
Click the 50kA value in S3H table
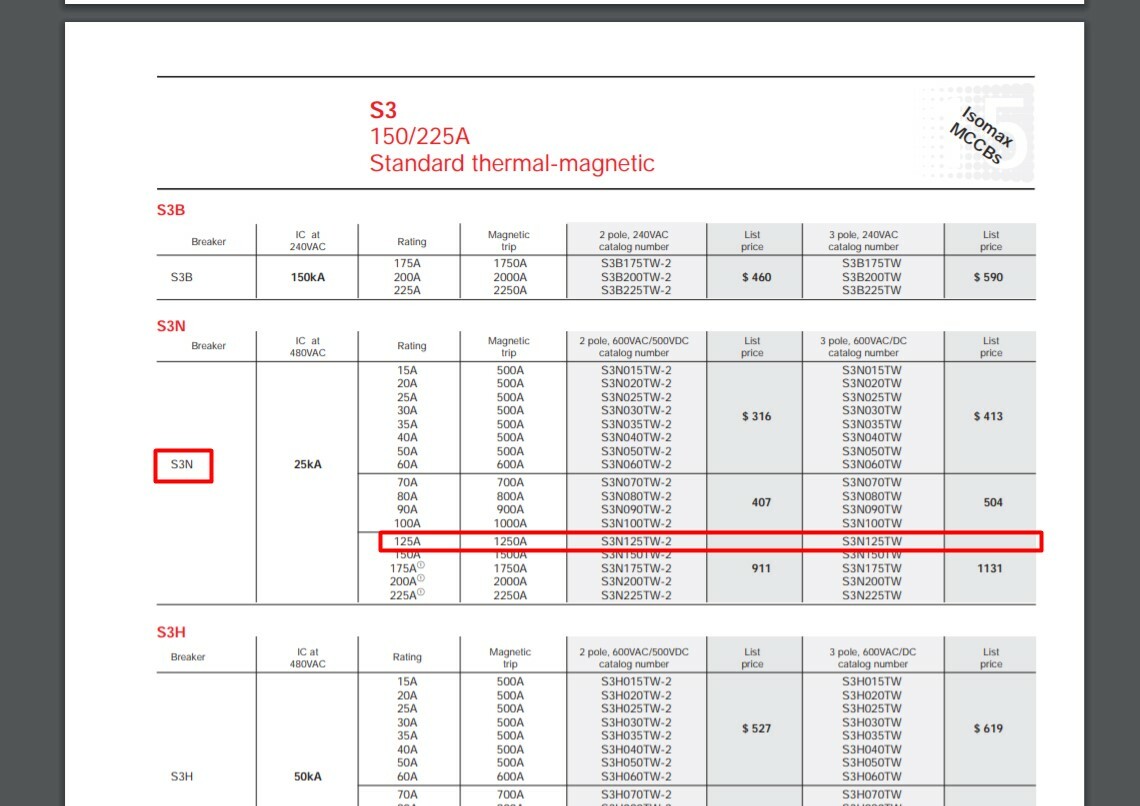point(308,777)
